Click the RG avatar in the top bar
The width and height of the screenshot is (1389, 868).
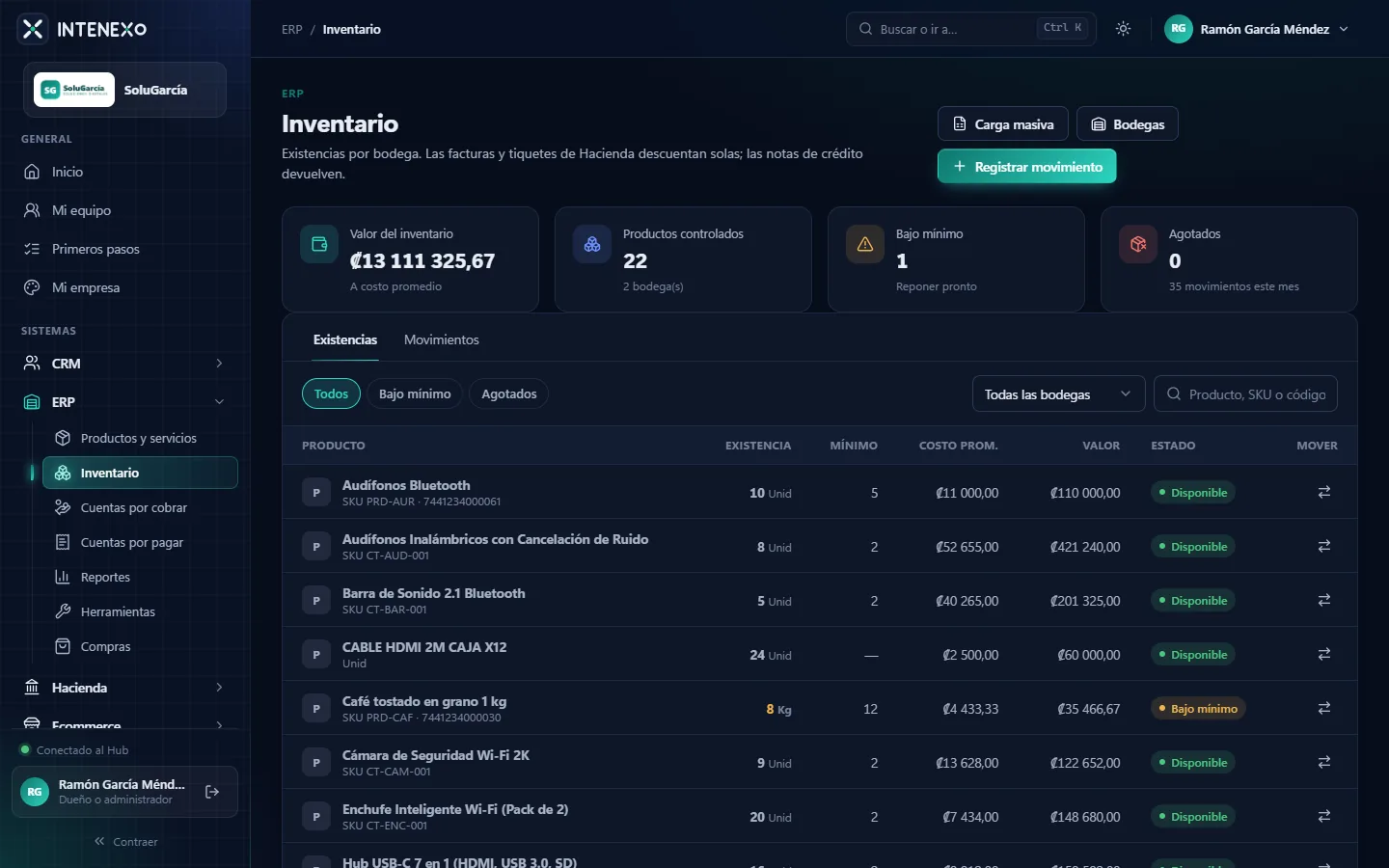click(x=1179, y=29)
